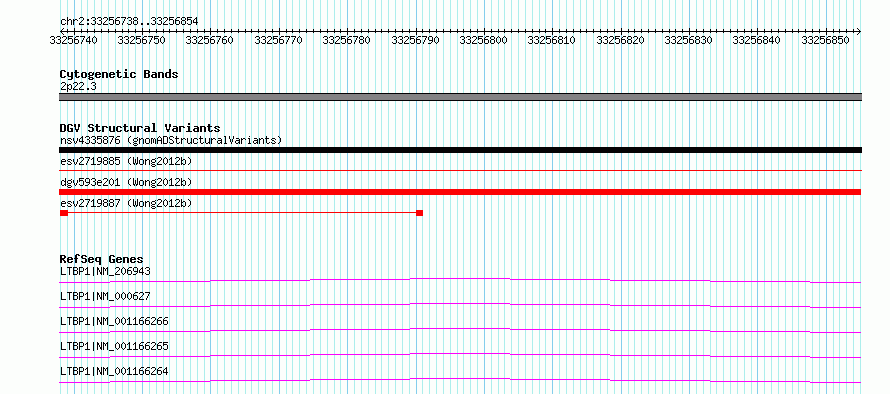
Task: Click the chr2:33256738..33256854 region label
Action: point(129,21)
